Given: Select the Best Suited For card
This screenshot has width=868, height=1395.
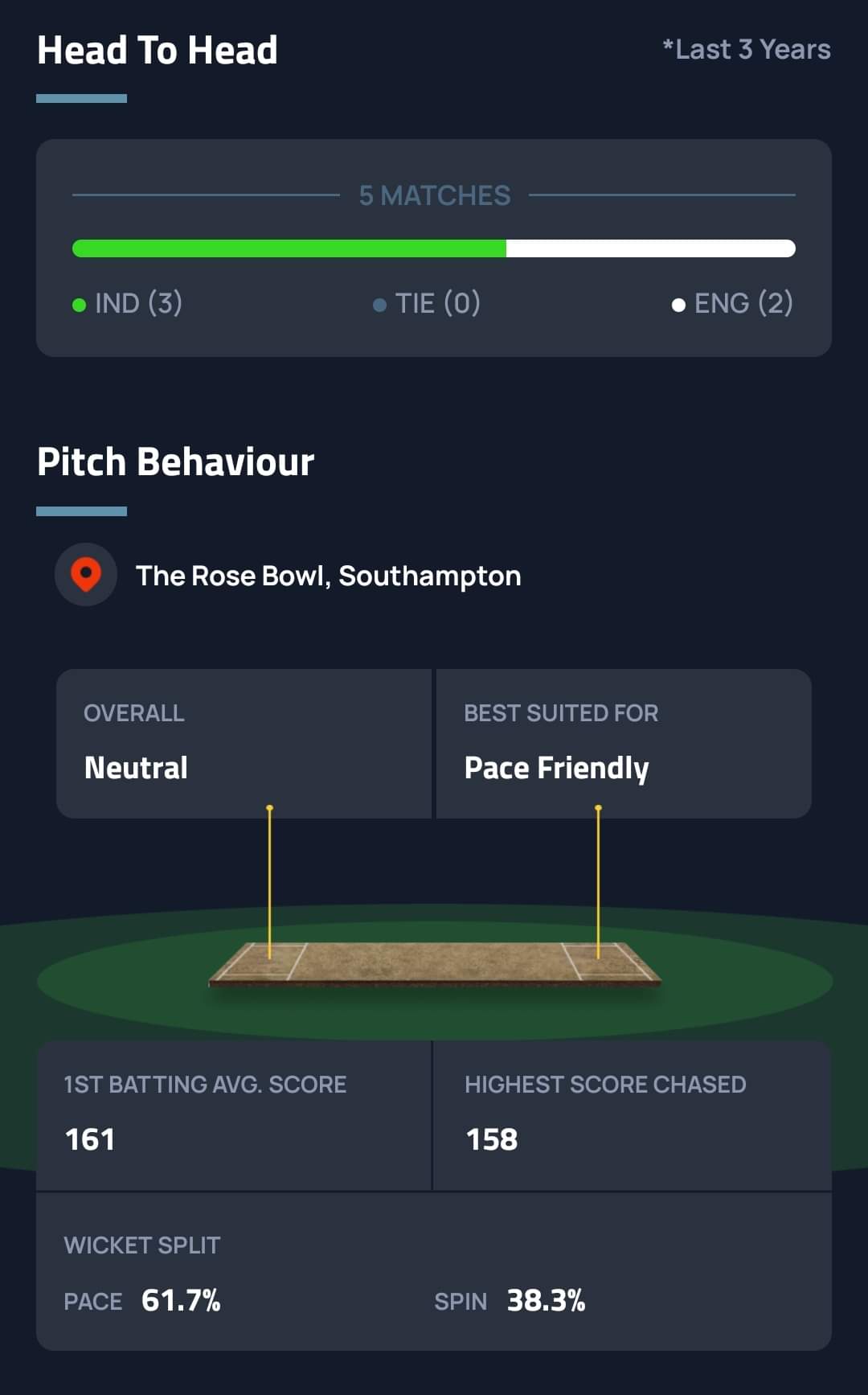Looking at the screenshot, I should point(623,743).
